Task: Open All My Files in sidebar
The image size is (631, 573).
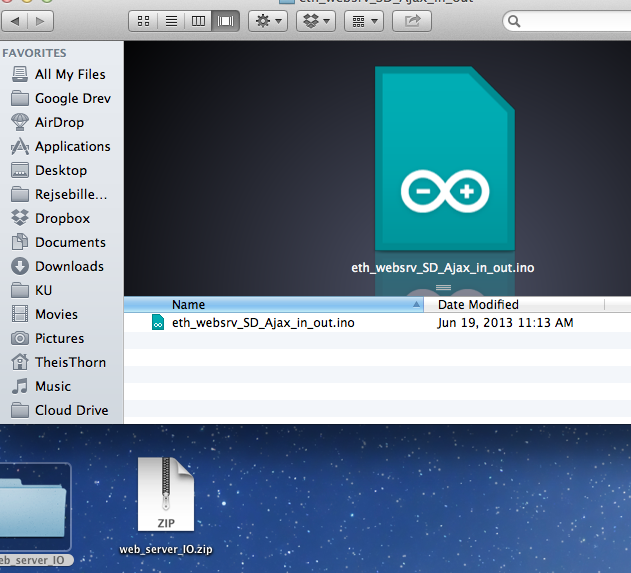Action: click(59, 74)
